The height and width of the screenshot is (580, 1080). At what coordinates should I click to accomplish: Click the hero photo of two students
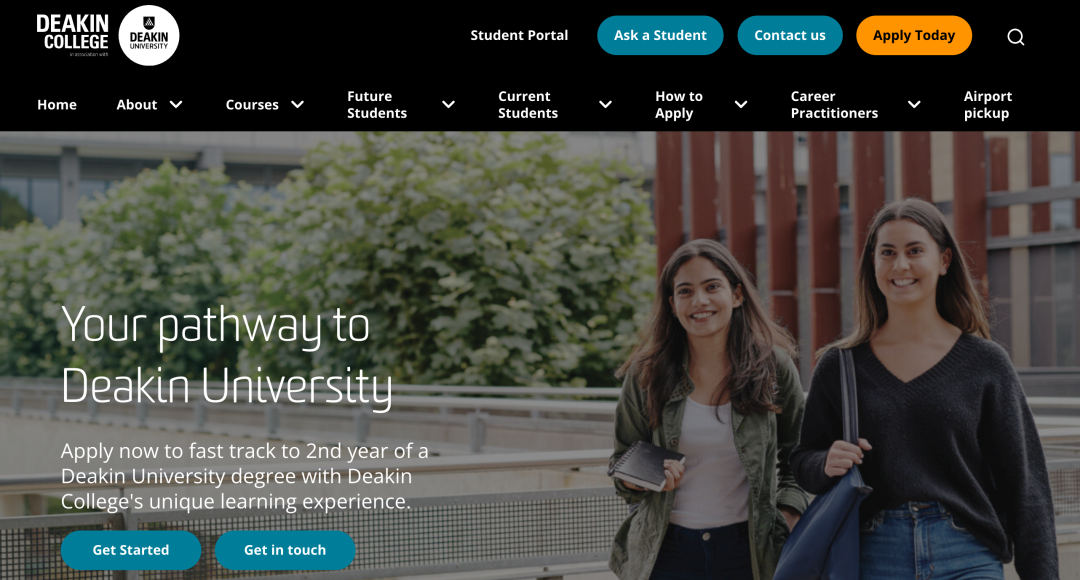point(540,355)
